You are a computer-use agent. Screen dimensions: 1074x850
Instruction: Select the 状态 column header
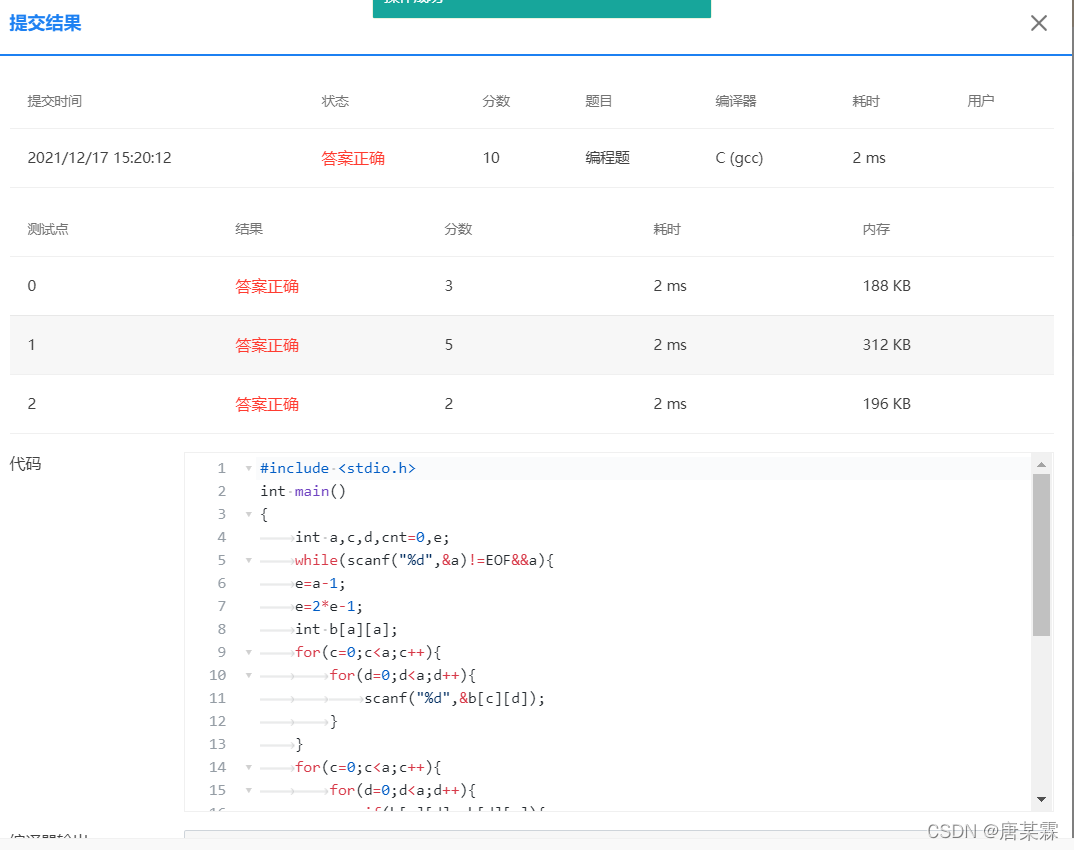[335, 101]
